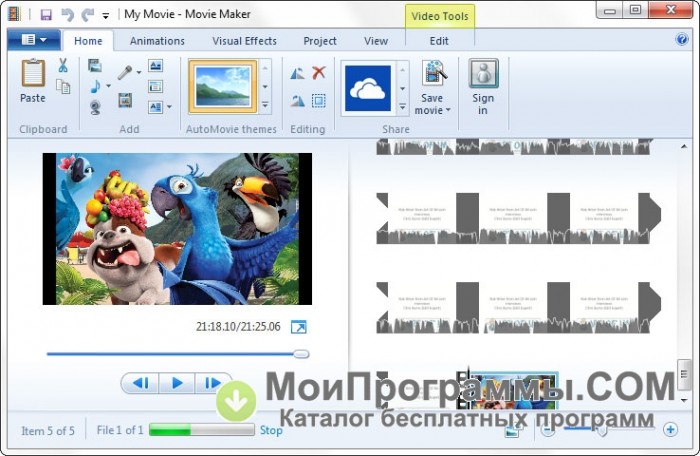Expand Share destinations gallery

[403, 107]
